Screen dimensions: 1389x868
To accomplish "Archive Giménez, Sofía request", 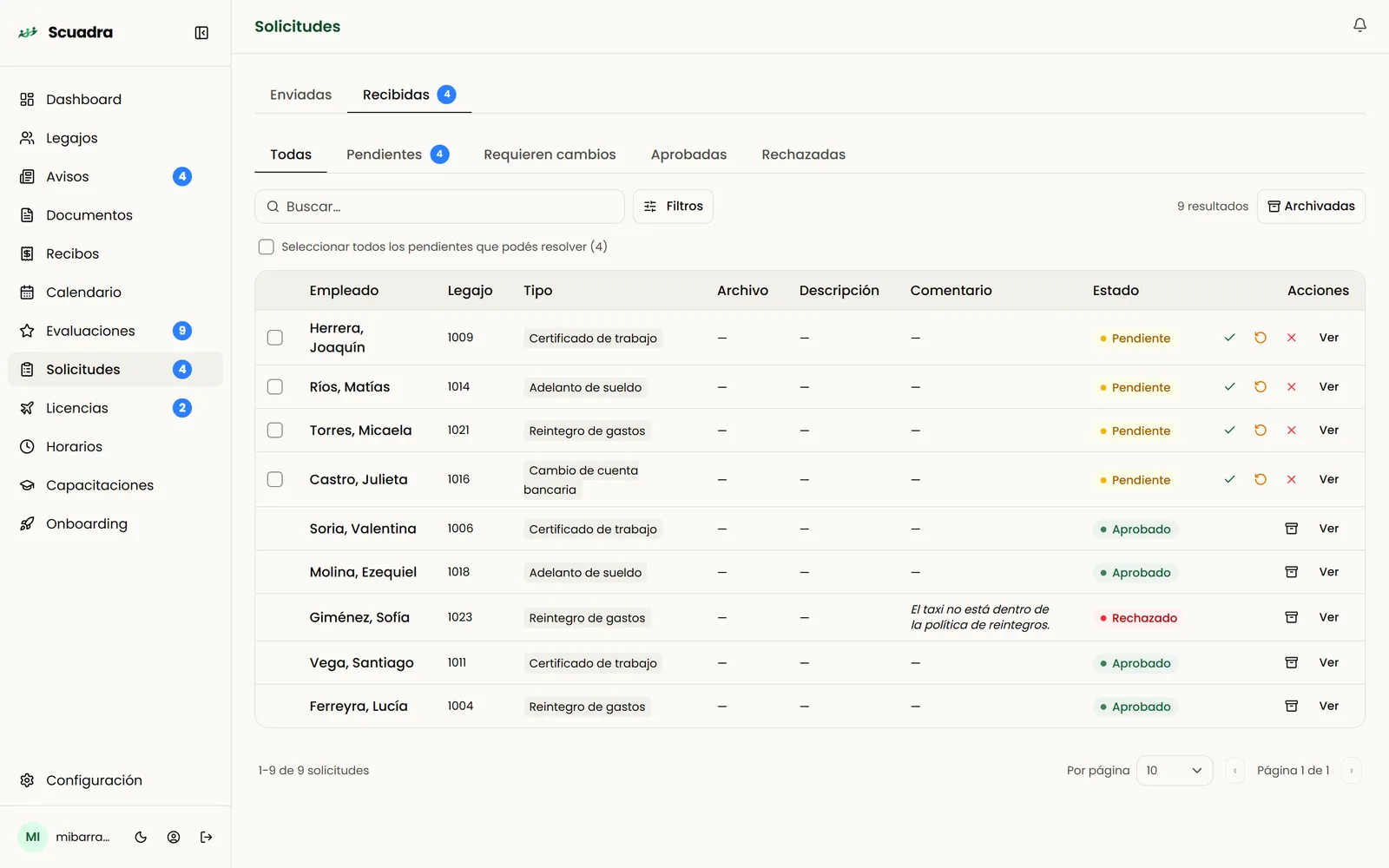I will [1291, 617].
